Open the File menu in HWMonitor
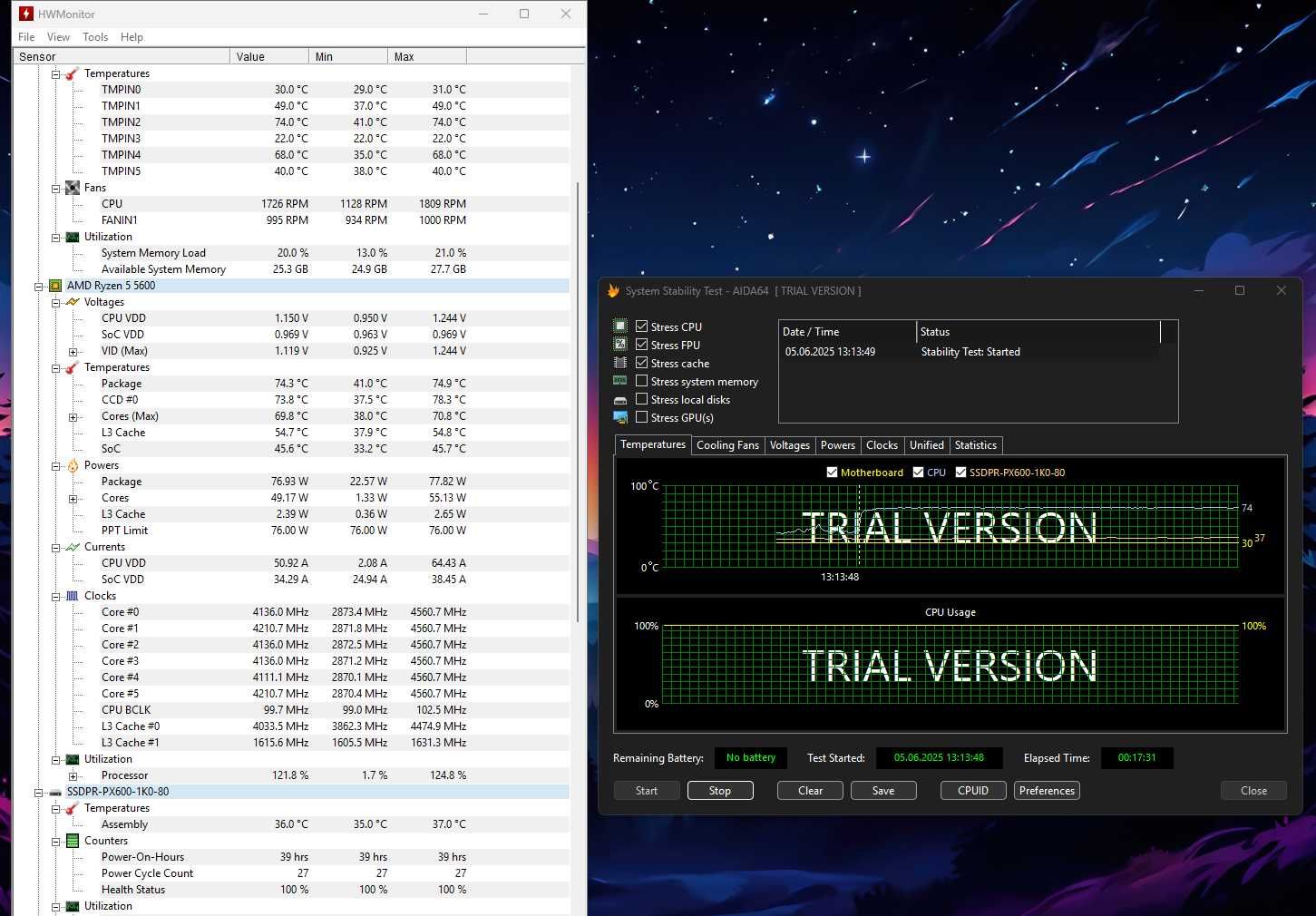Viewport: 1316px width, 916px height. (x=26, y=37)
